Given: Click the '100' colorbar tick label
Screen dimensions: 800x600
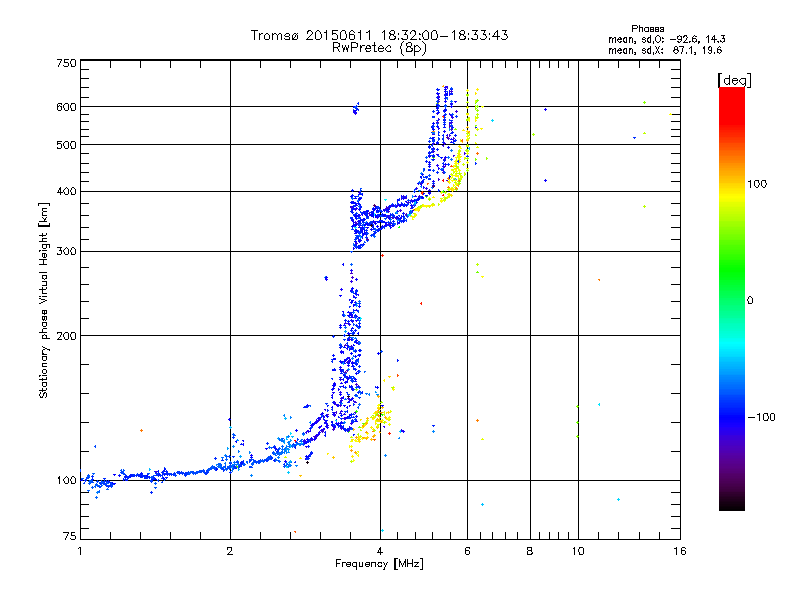Looking at the screenshot, I should [x=757, y=184].
